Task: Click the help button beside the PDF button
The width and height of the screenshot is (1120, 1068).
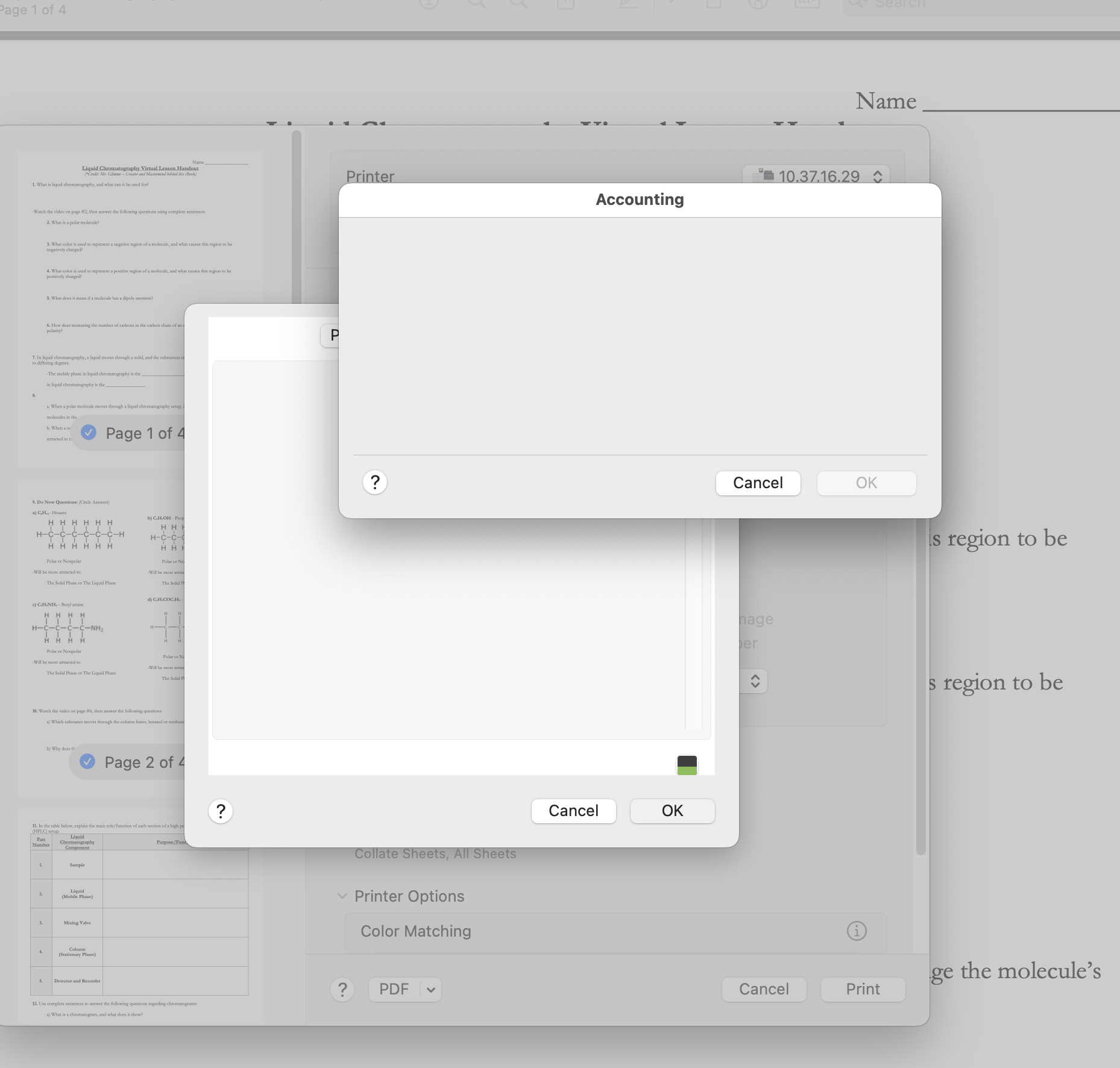Action: [342, 989]
